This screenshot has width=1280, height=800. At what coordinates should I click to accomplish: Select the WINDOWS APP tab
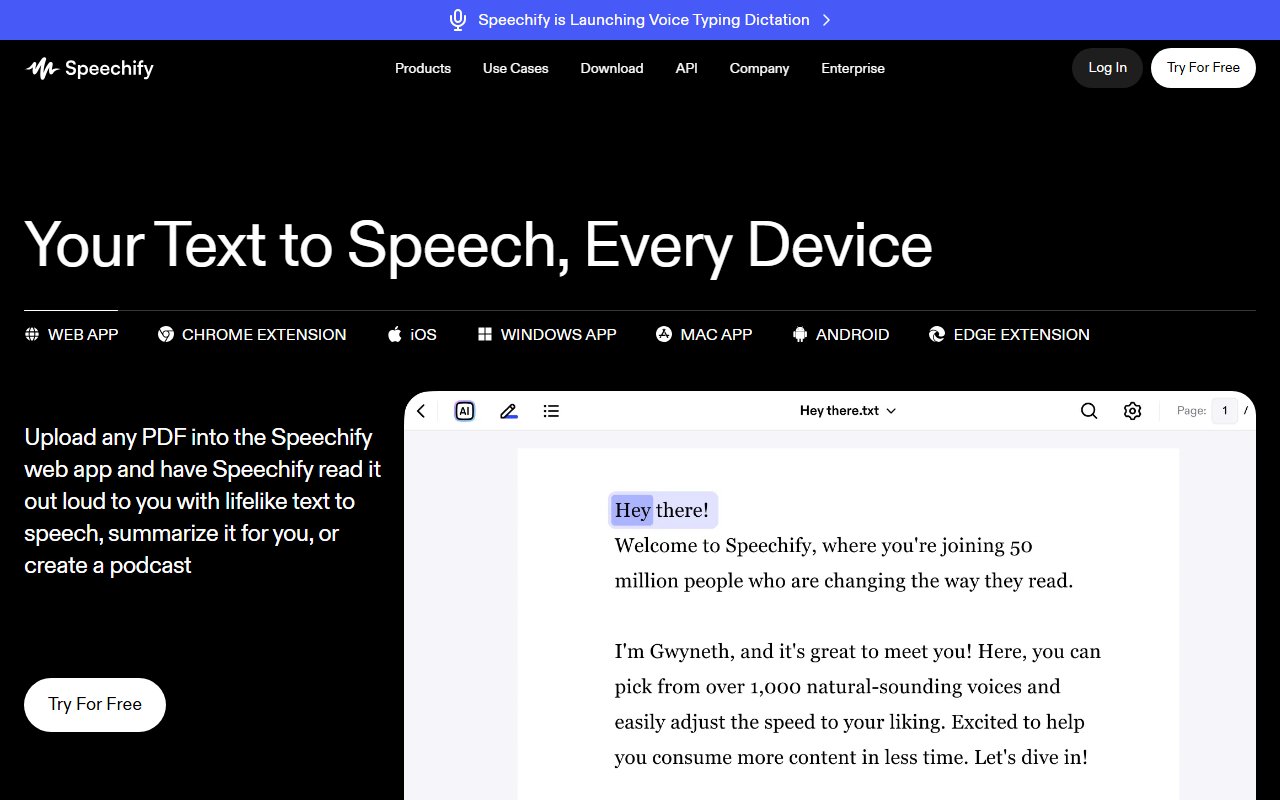(x=547, y=334)
